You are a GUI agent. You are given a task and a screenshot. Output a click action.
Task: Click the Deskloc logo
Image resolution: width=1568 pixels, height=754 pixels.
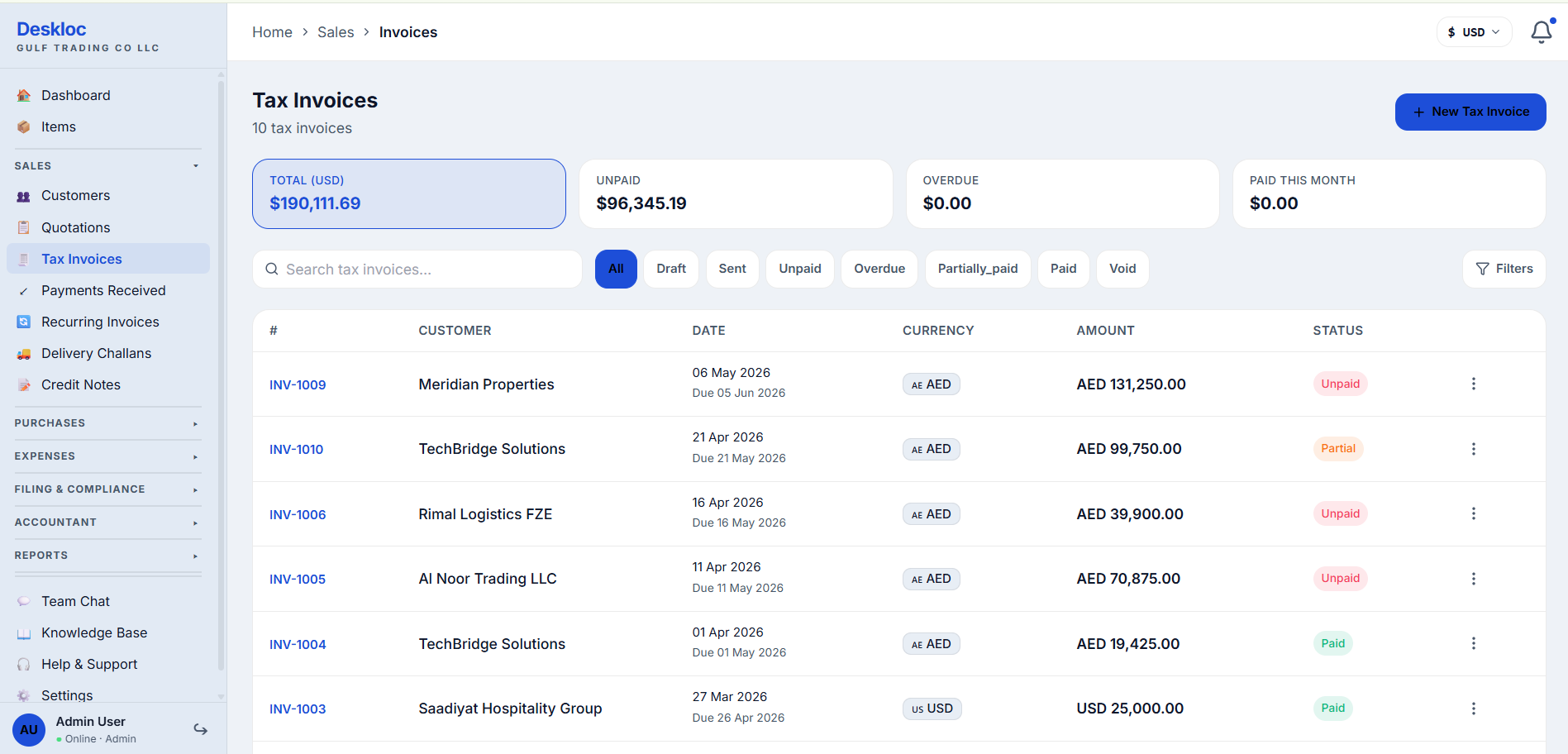[51, 29]
